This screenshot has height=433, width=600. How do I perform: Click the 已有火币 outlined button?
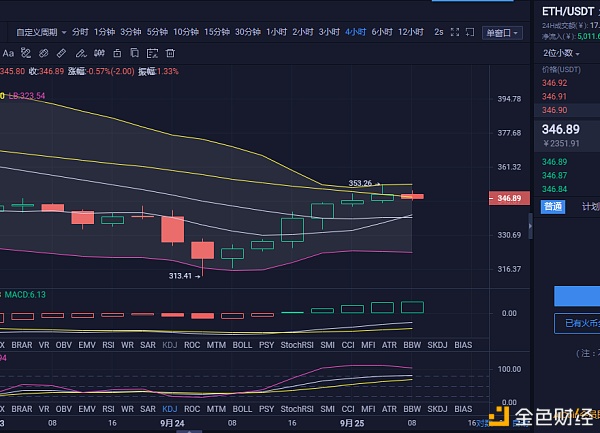pyautogui.click(x=577, y=323)
